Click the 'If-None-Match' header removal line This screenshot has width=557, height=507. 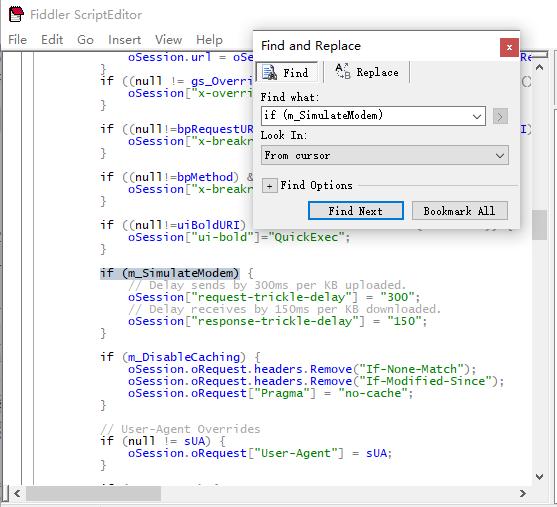[x=302, y=369]
